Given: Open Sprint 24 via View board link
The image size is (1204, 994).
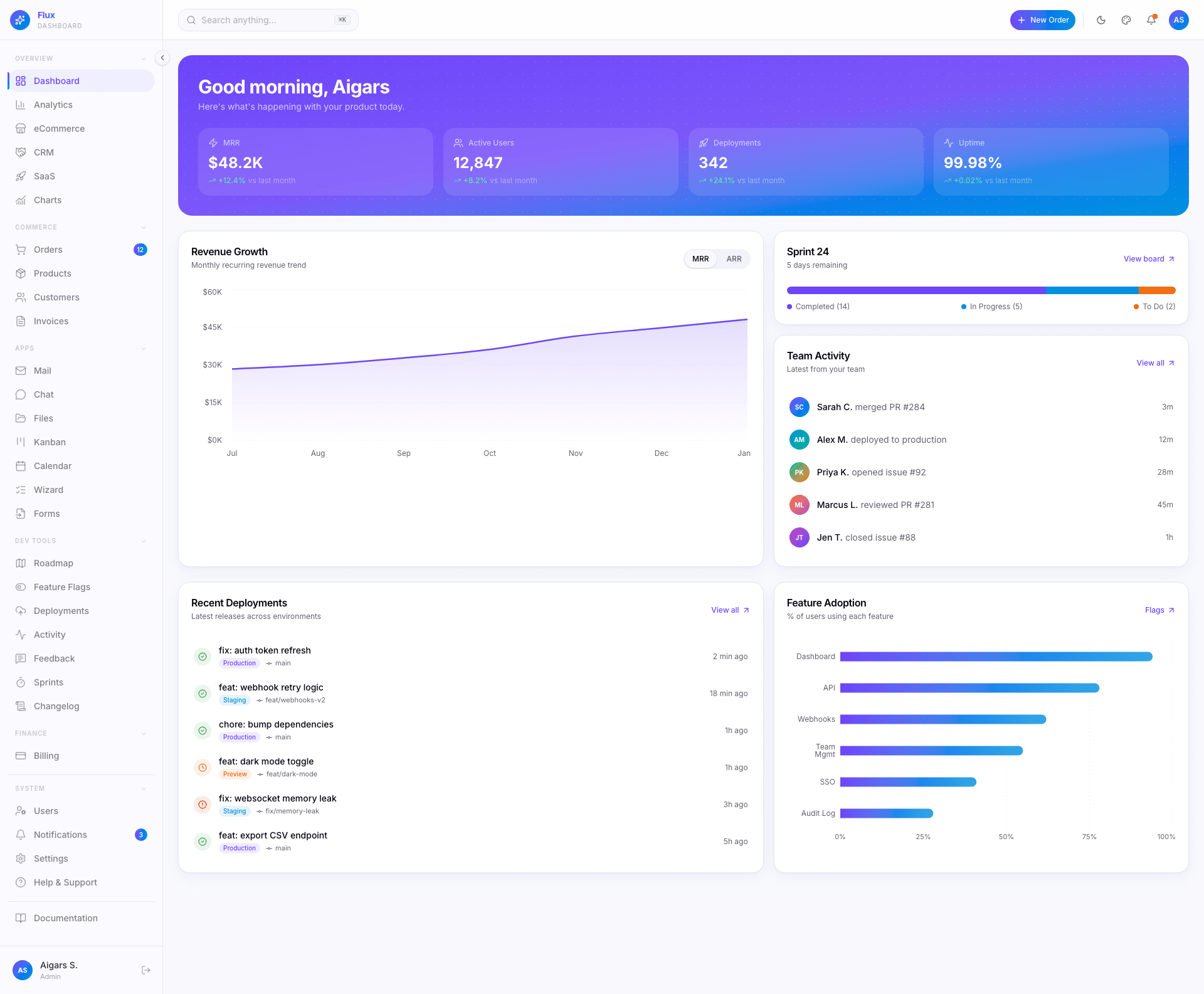Looking at the screenshot, I should click(x=1146, y=258).
